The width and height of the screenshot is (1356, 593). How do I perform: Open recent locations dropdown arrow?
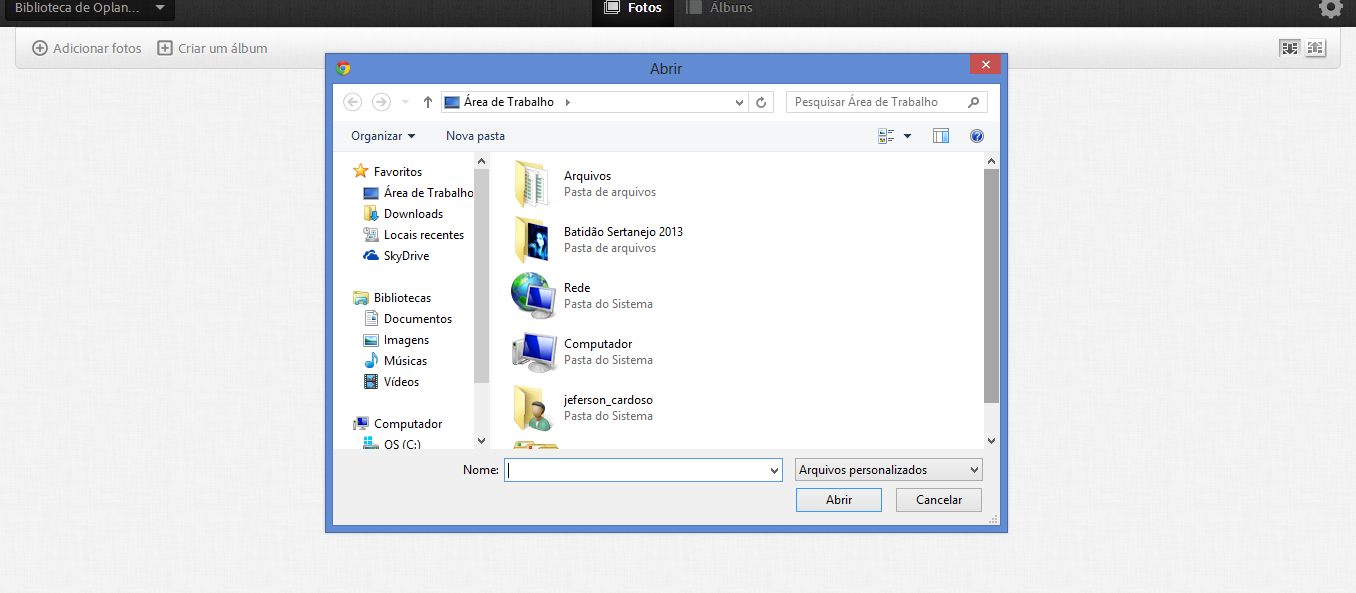pyautogui.click(x=405, y=102)
